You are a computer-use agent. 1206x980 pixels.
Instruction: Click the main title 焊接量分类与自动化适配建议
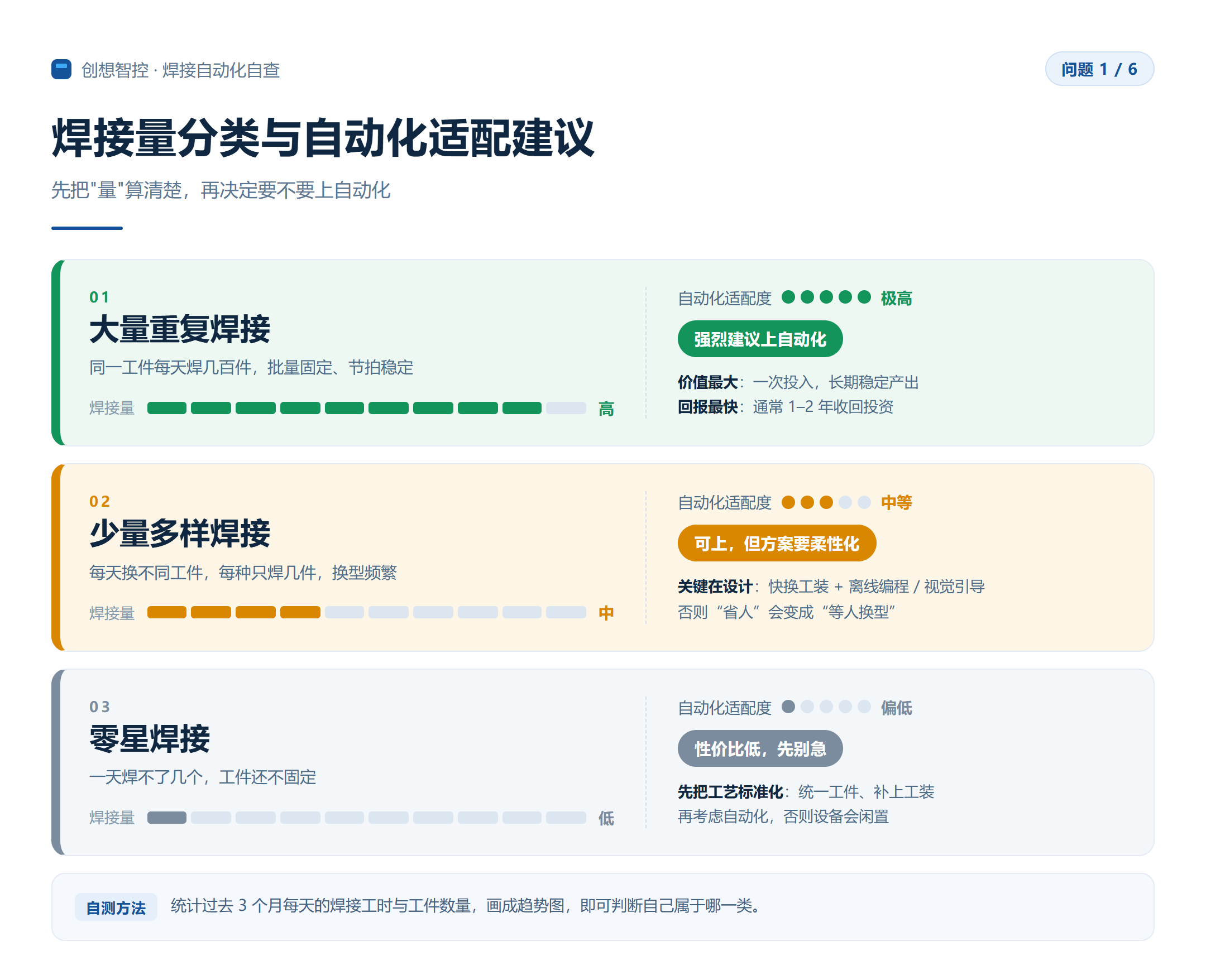pos(322,138)
